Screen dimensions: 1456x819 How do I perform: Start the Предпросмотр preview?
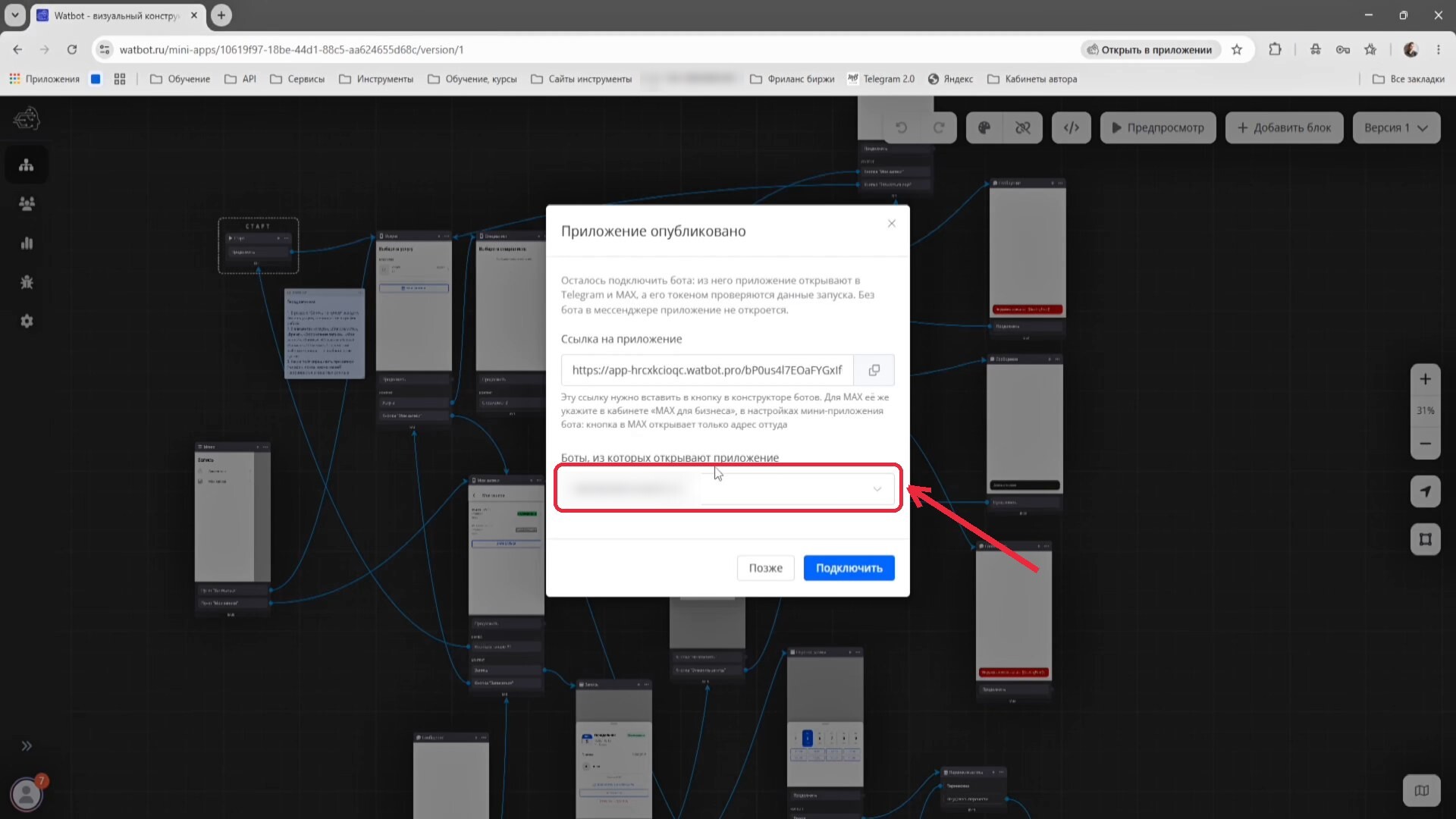[x=1158, y=127]
